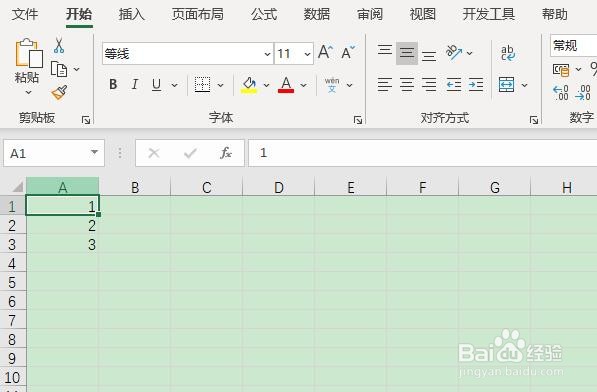Click the Accounting number format icon

561,70
